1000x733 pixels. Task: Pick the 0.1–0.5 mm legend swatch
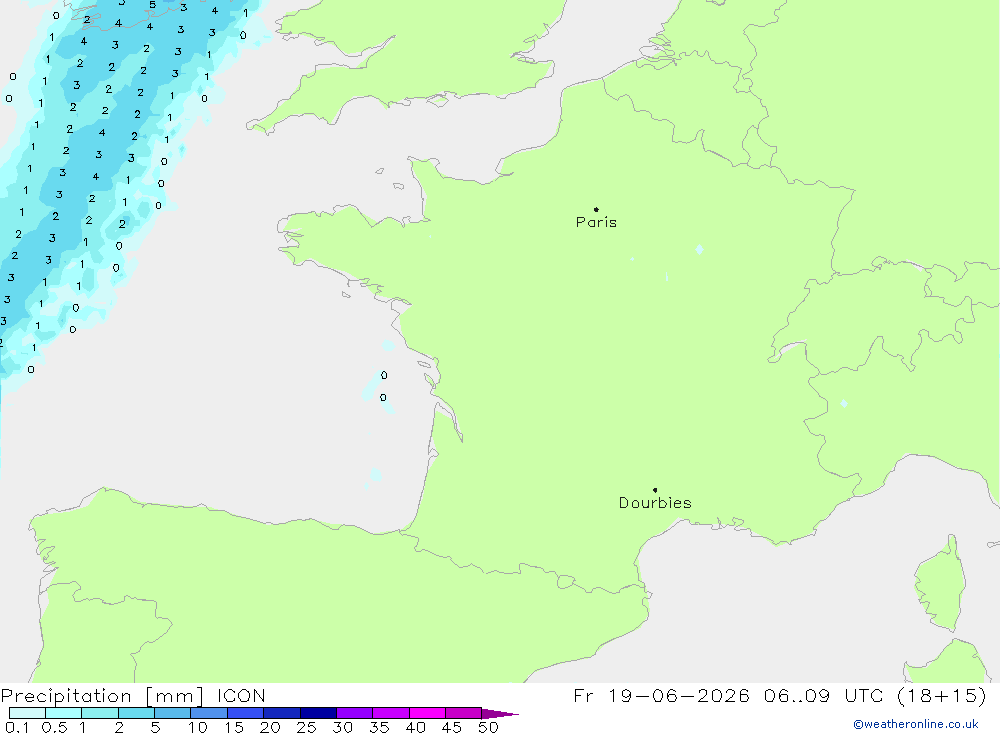27,713
